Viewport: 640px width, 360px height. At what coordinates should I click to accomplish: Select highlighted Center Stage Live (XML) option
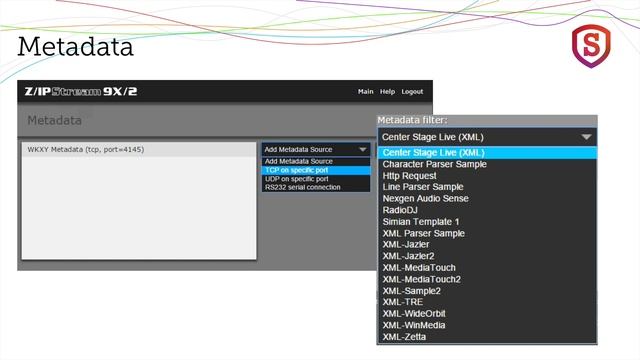[x=487, y=153]
